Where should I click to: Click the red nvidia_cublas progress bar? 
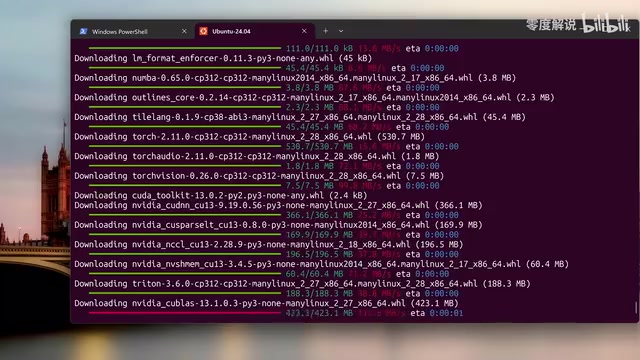coord(185,313)
